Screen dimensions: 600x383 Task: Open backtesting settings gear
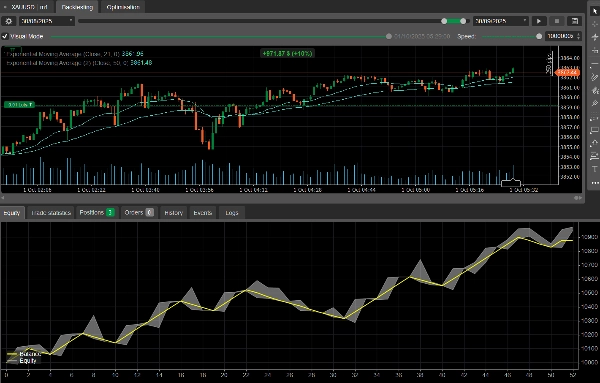9,21
